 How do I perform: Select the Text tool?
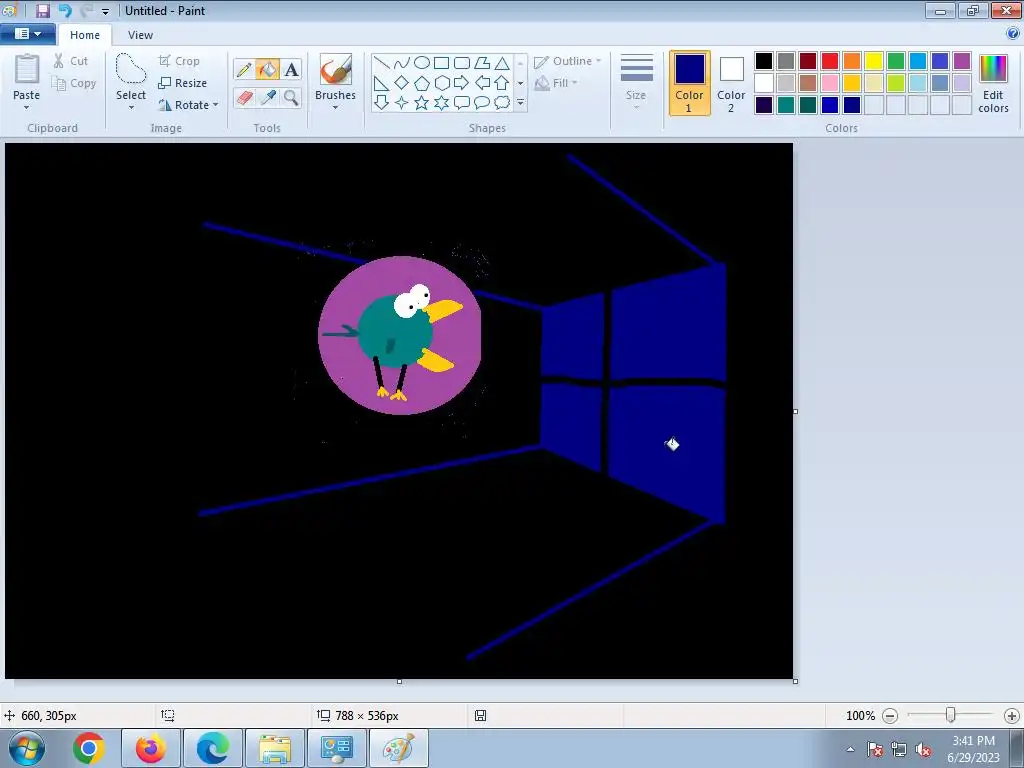click(x=291, y=69)
